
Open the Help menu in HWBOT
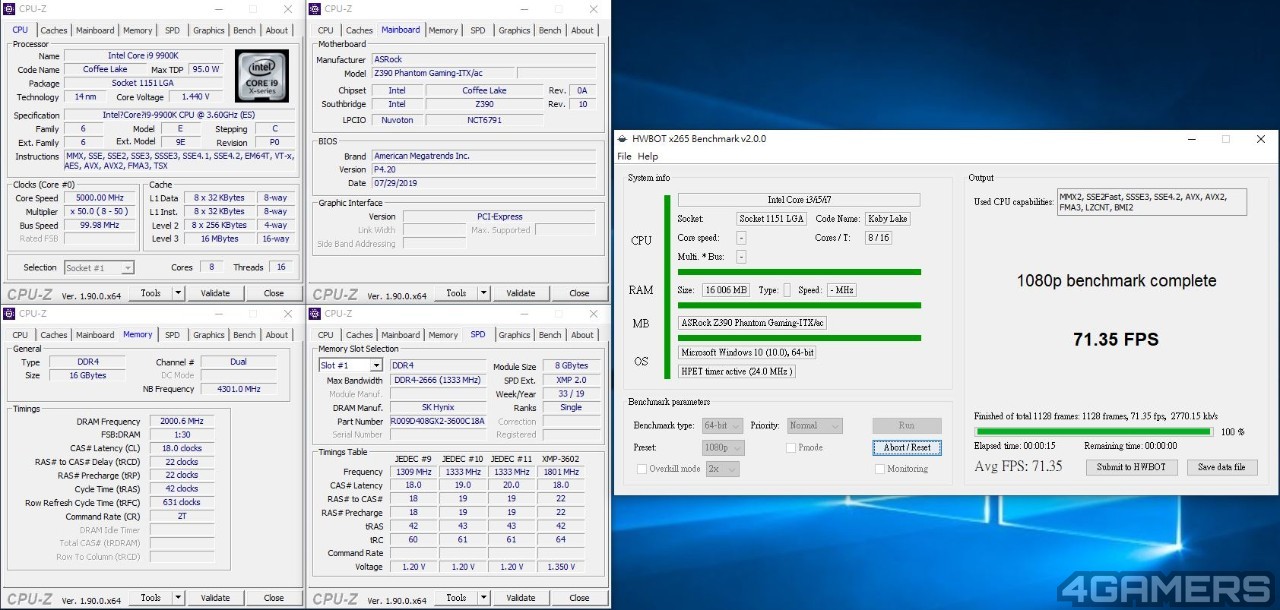coord(648,157)
